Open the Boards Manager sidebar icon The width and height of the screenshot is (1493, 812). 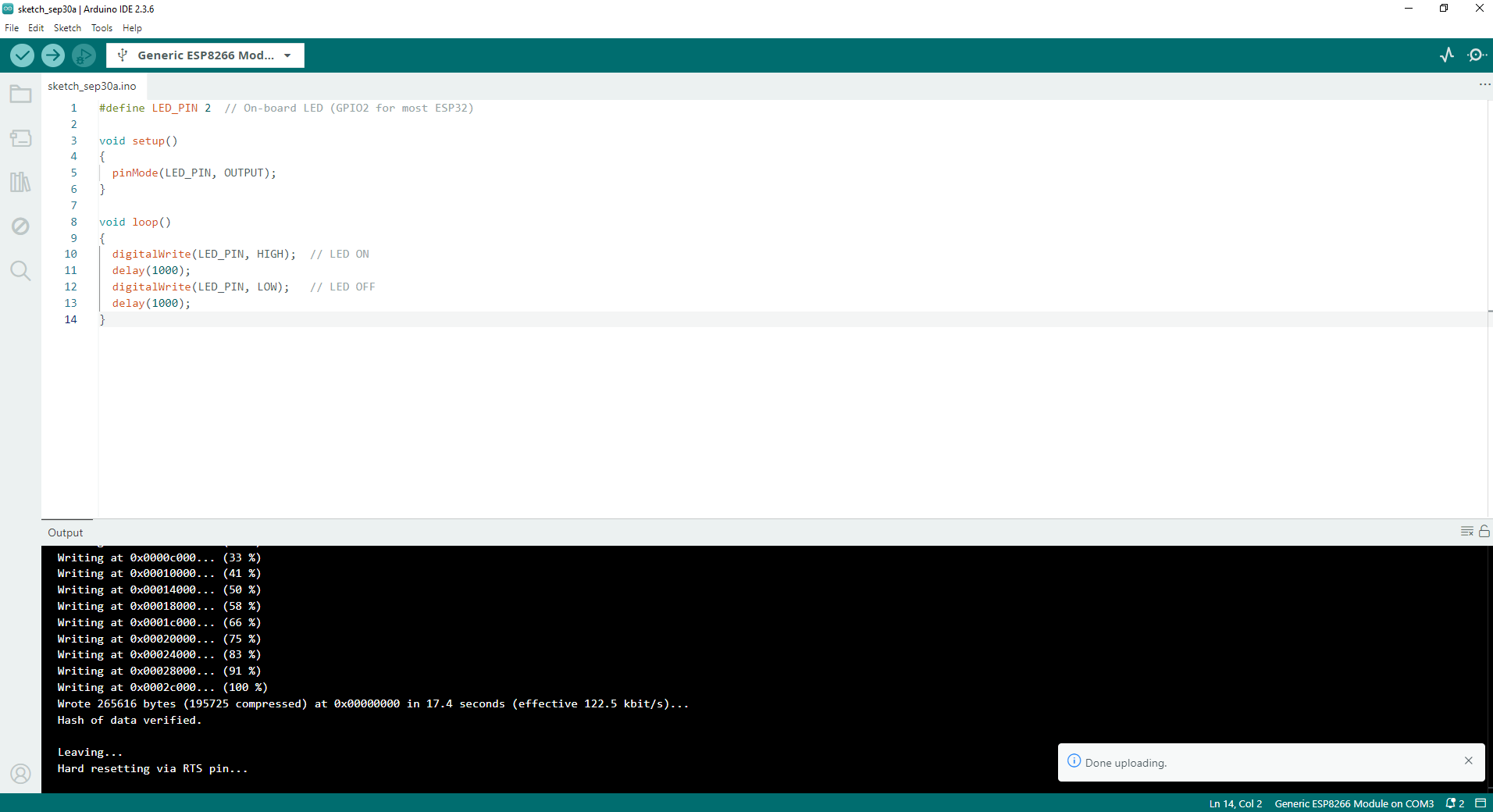click(20, 139)
